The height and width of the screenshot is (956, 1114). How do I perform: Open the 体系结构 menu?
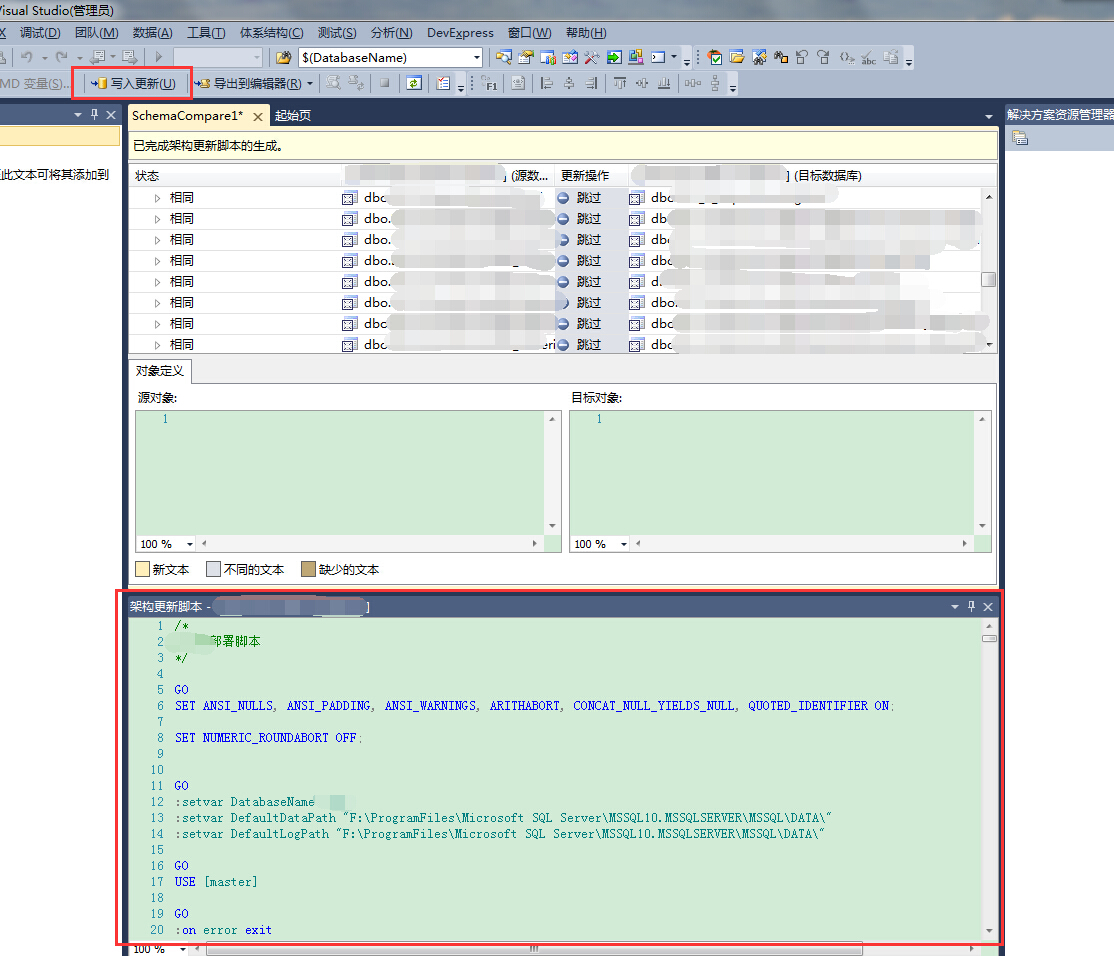pos(271,33)
